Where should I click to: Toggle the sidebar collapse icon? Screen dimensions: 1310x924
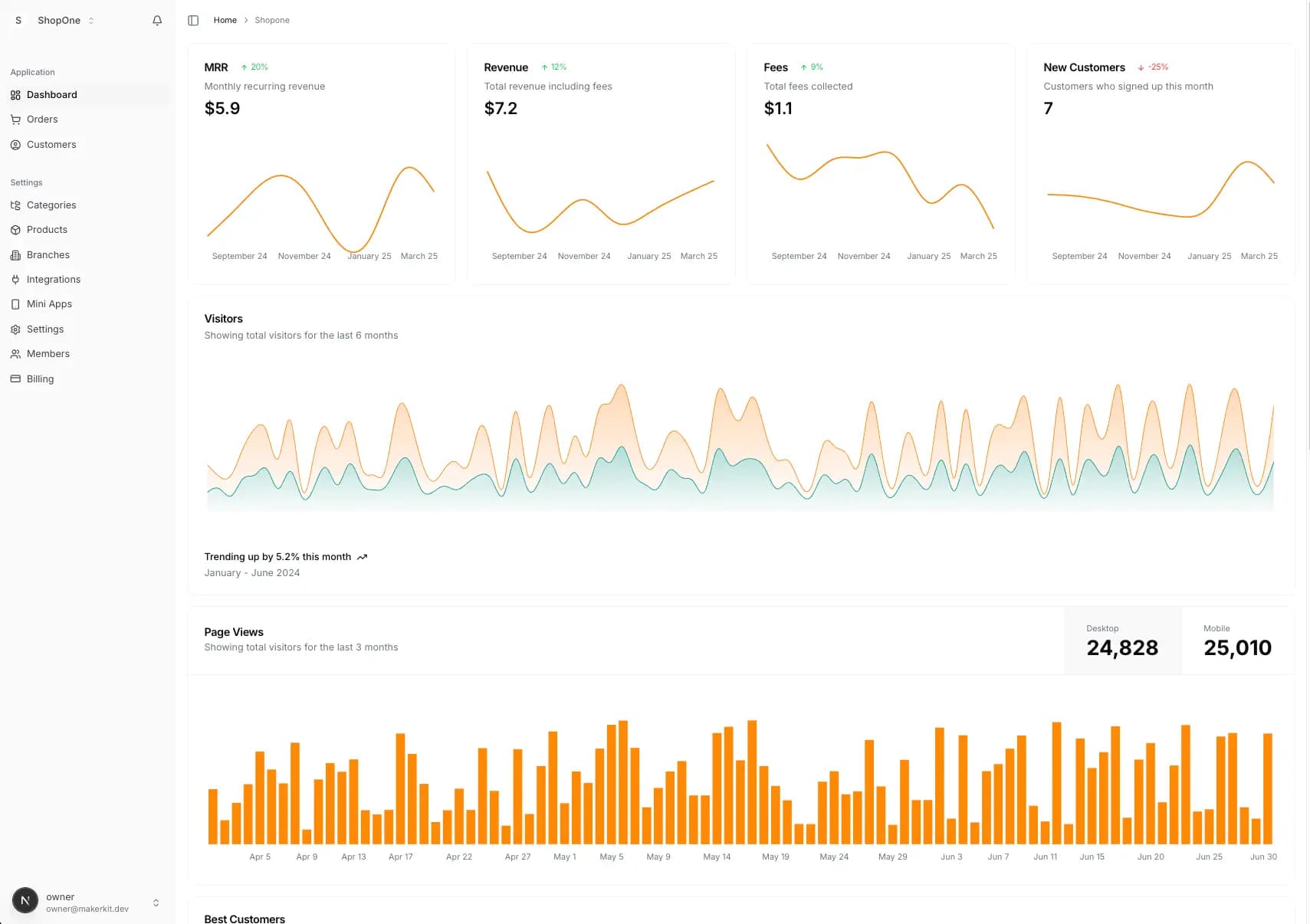[193, 21]
